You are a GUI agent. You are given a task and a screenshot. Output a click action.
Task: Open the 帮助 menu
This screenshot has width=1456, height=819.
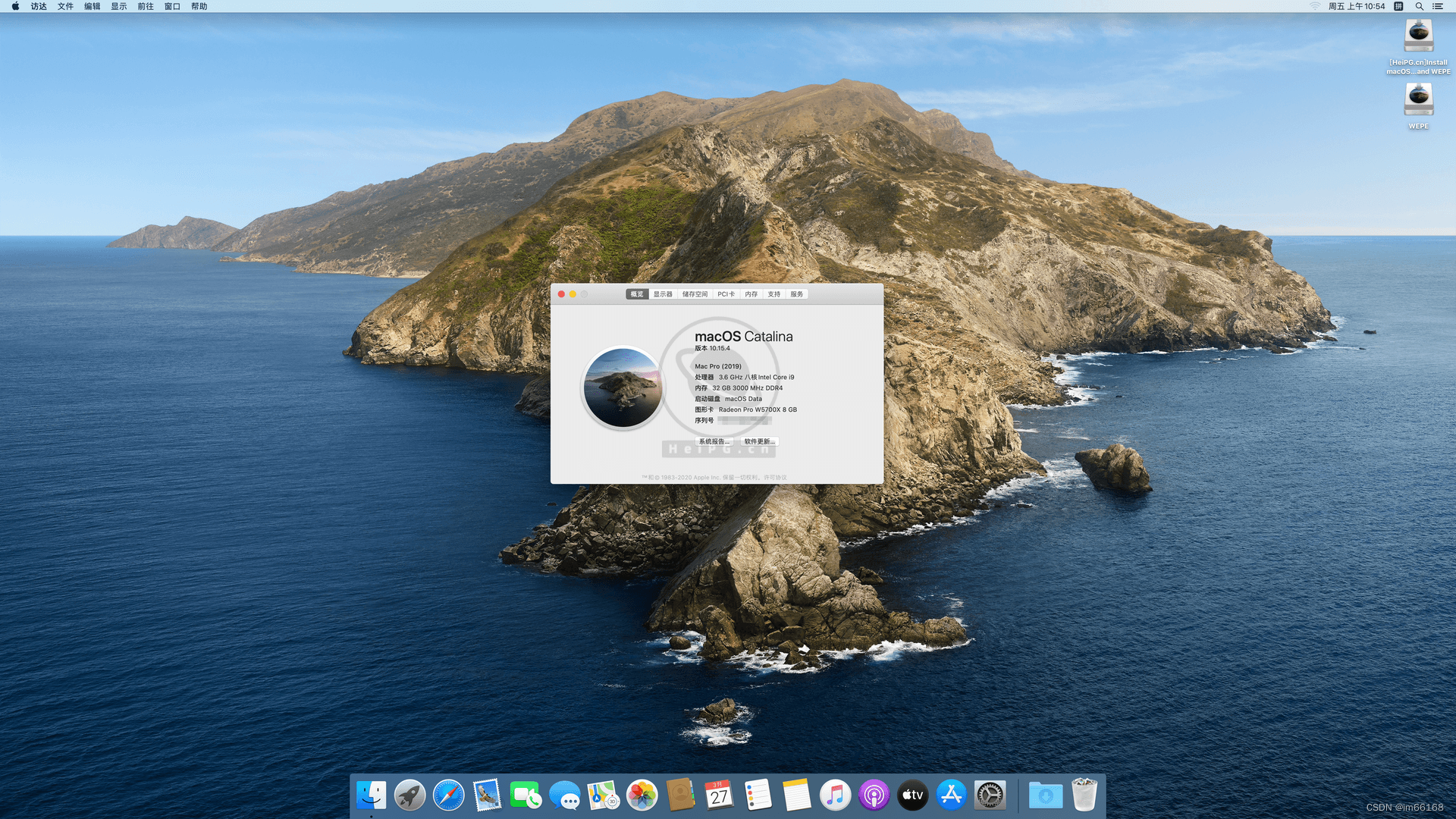coord(199,6)
